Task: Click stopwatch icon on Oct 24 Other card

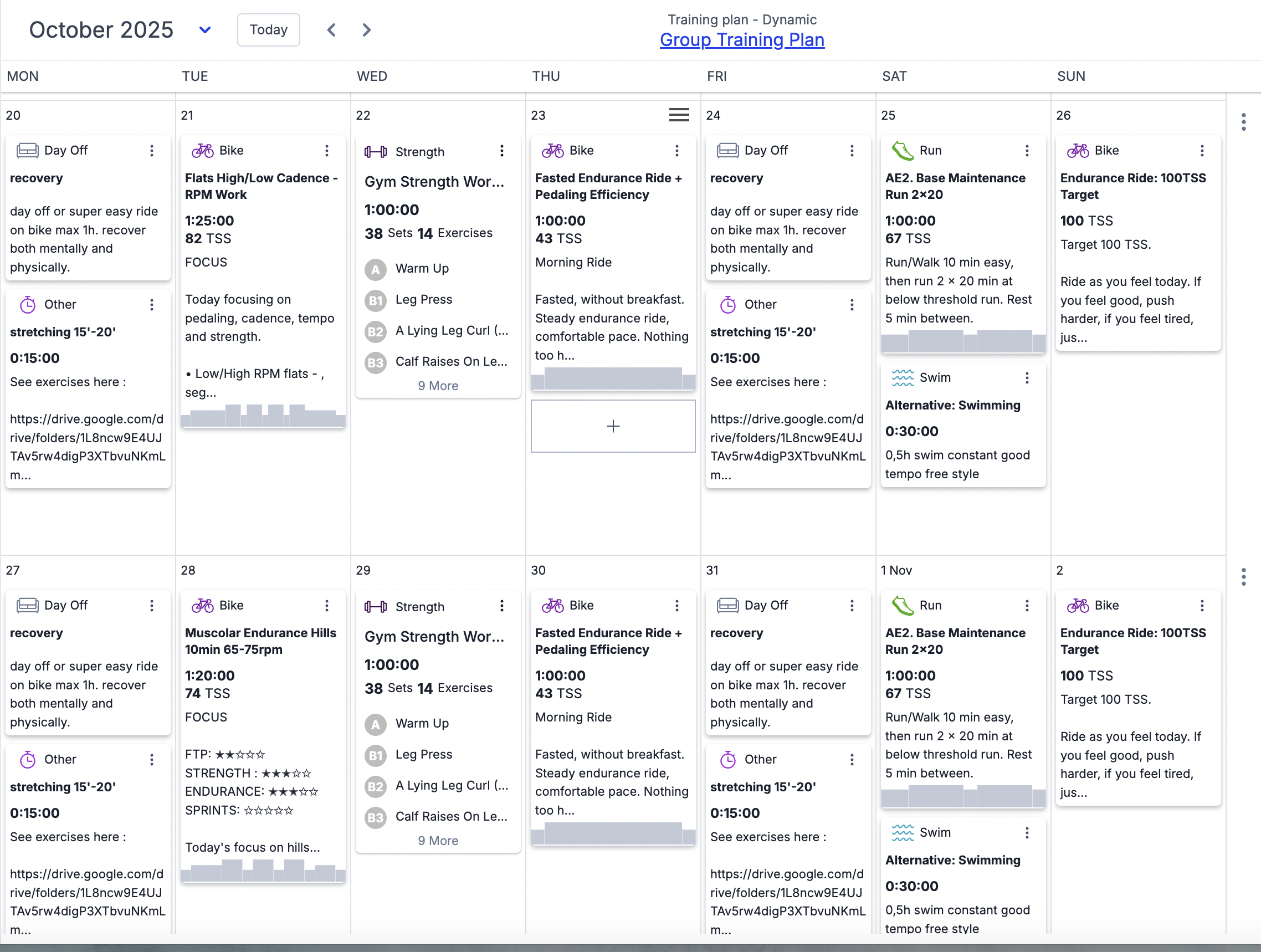Action: coord(727,304)
